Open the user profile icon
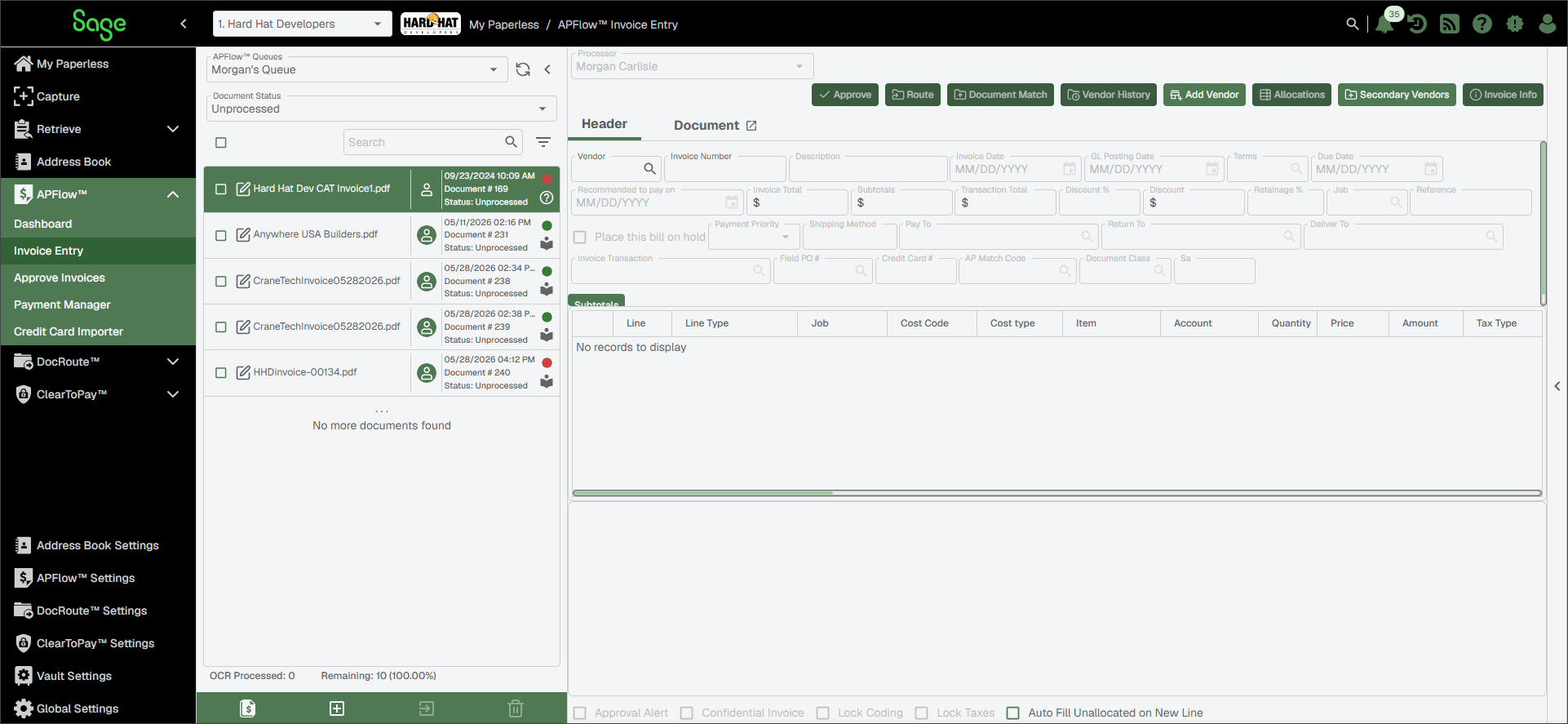 click(1548, 24)
